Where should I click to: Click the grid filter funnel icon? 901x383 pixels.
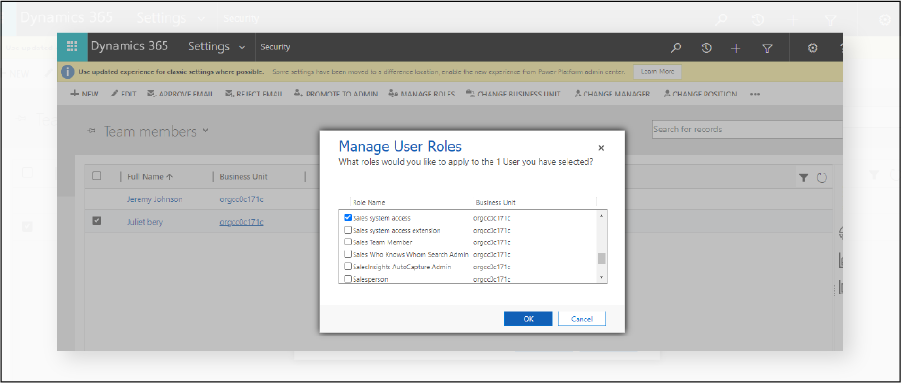(x=804, y=178)
